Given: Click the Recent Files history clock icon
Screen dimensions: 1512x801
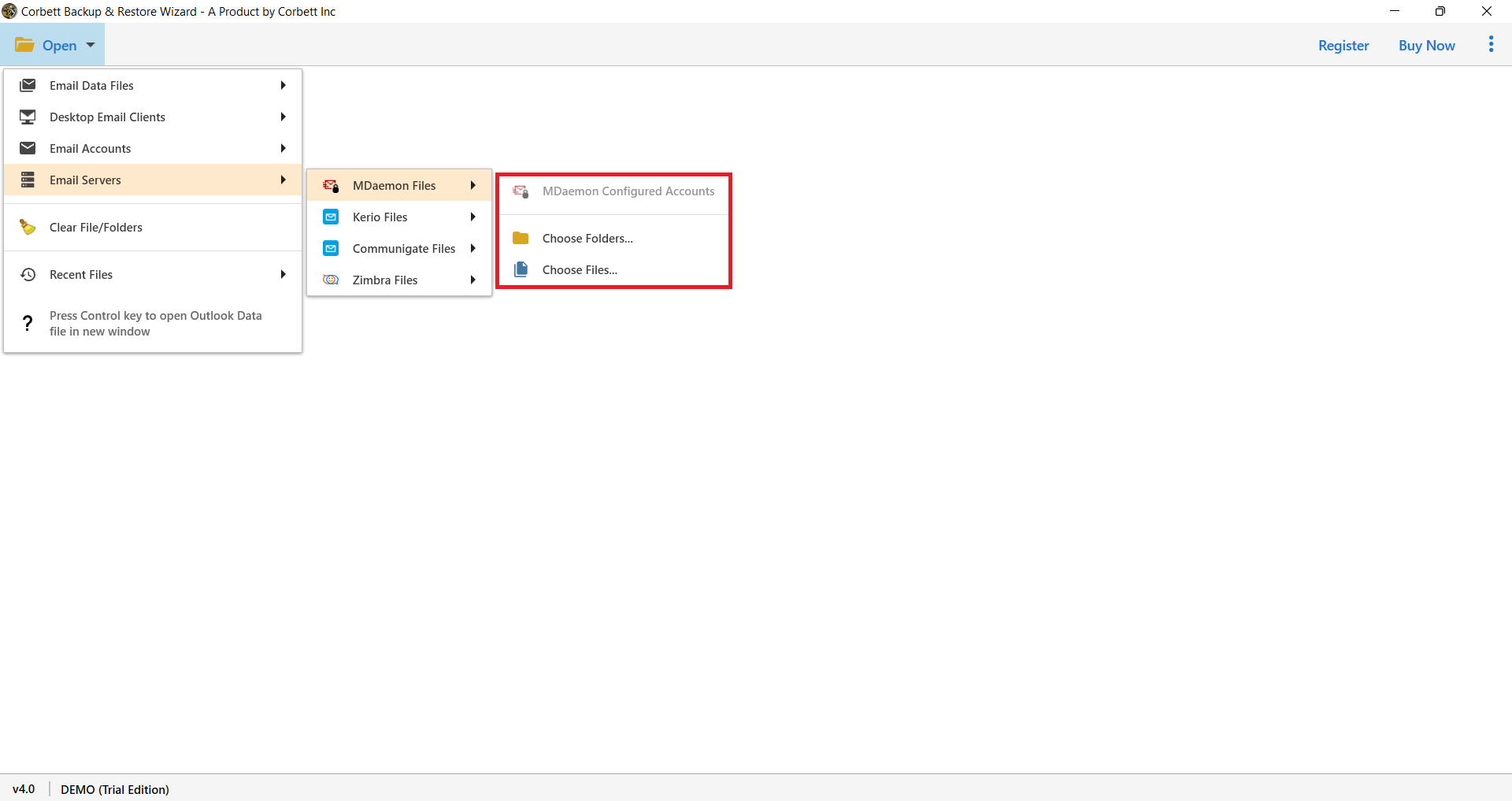Looking at the screenshot, I should click(x=28, y=274).
